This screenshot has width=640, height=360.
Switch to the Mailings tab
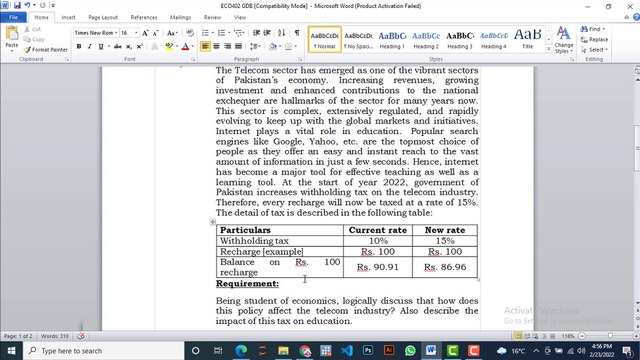tap(180, 17)
